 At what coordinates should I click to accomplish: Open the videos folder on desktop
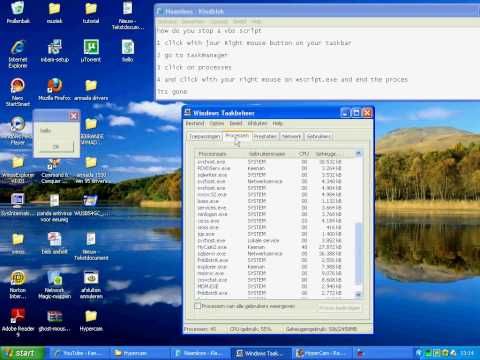tap(18, 243)
